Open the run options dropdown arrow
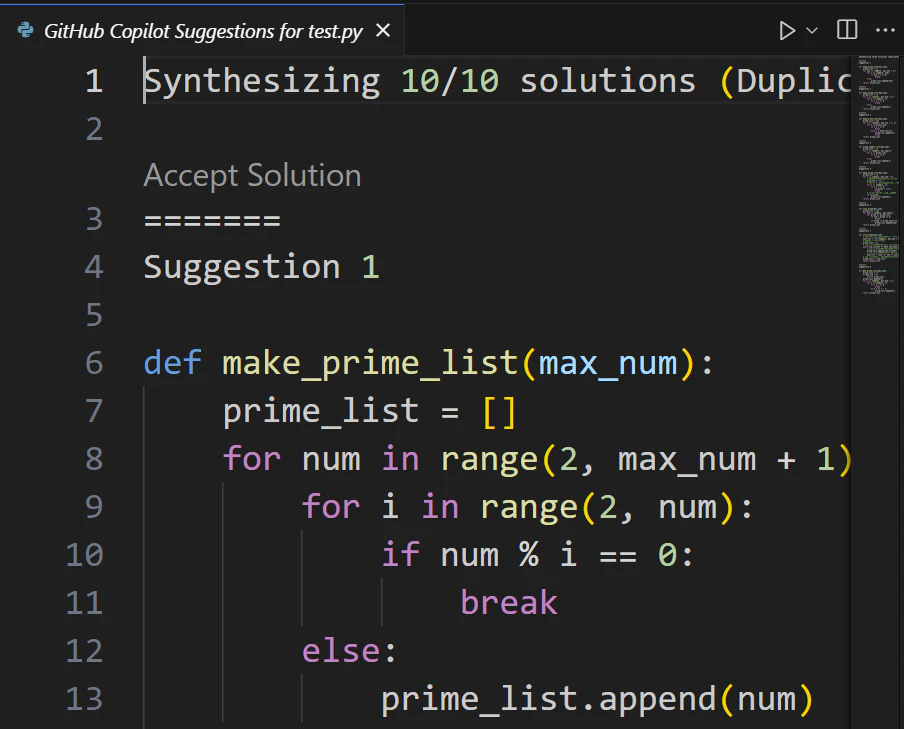Image resolution: width=904 pixels, height=729 pixels. point(812,31)
